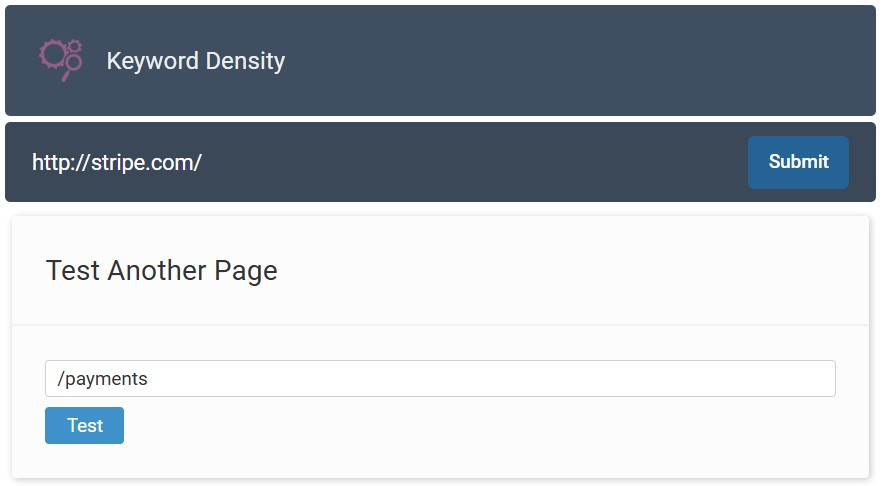Click the white card area beside the Test button

[480, 425]
